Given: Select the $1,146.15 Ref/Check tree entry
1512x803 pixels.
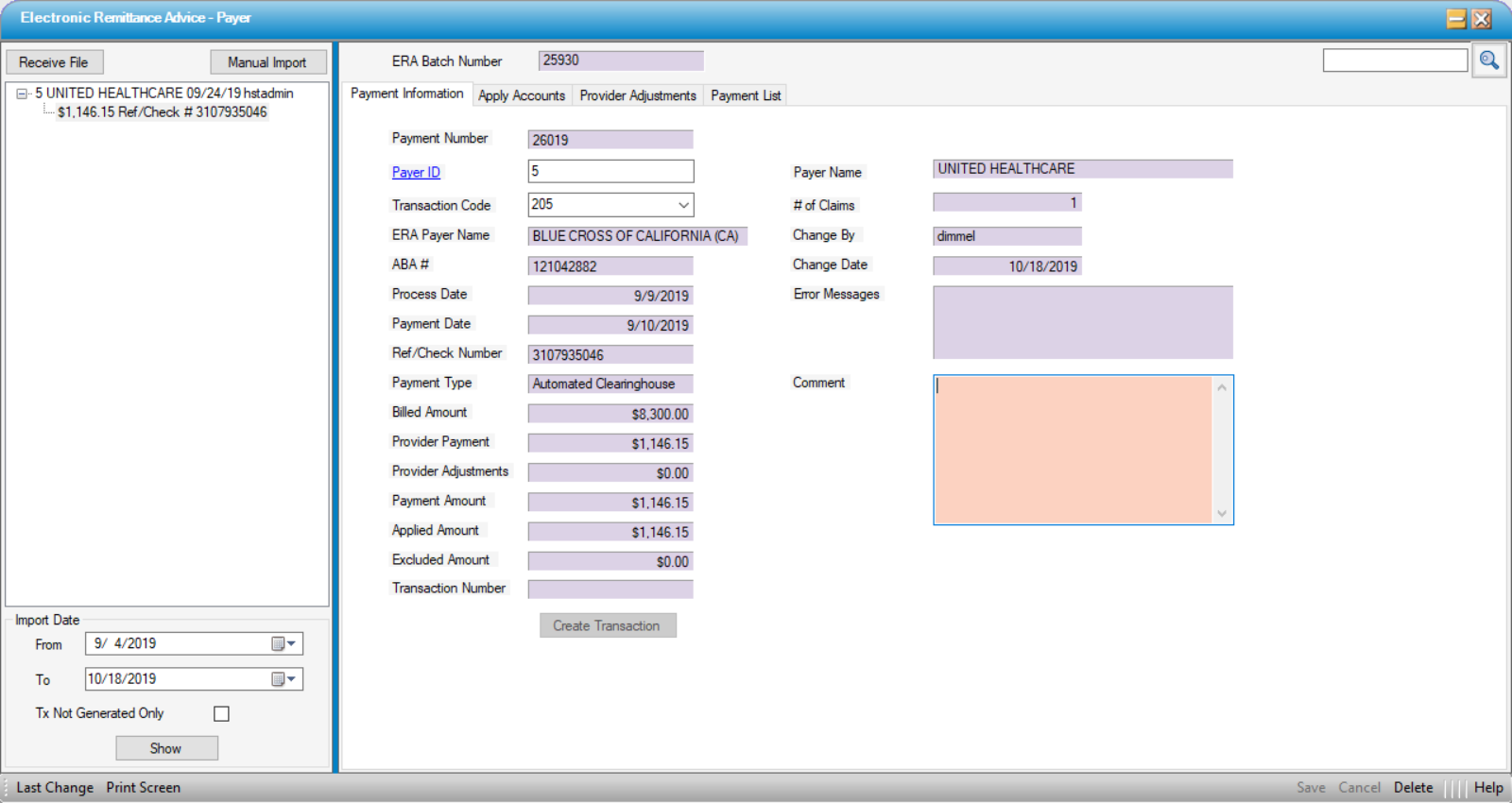Looking at the screenshot, I should (x=162, y=112).
